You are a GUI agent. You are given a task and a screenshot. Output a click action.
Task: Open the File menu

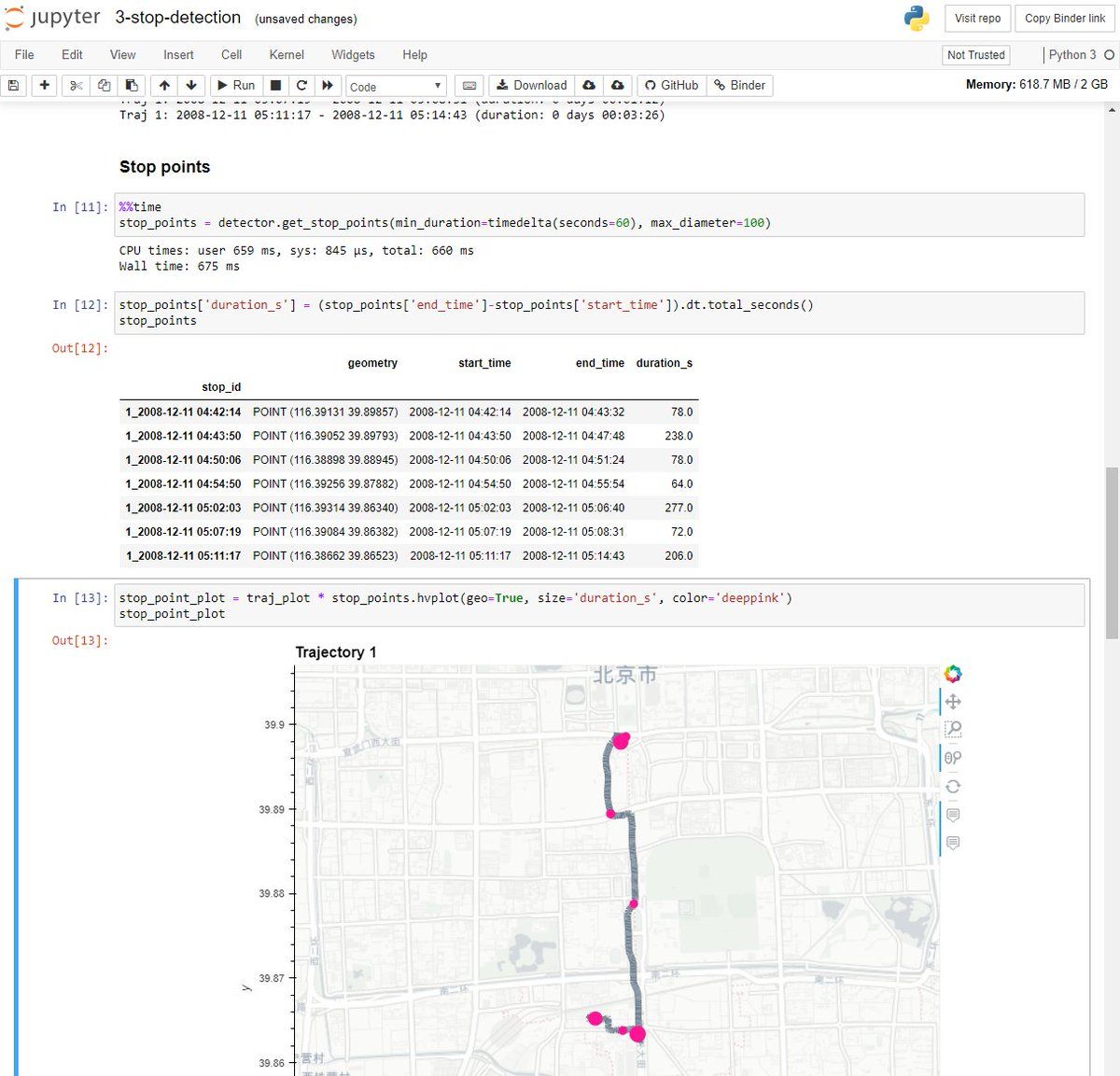[24, 55]
